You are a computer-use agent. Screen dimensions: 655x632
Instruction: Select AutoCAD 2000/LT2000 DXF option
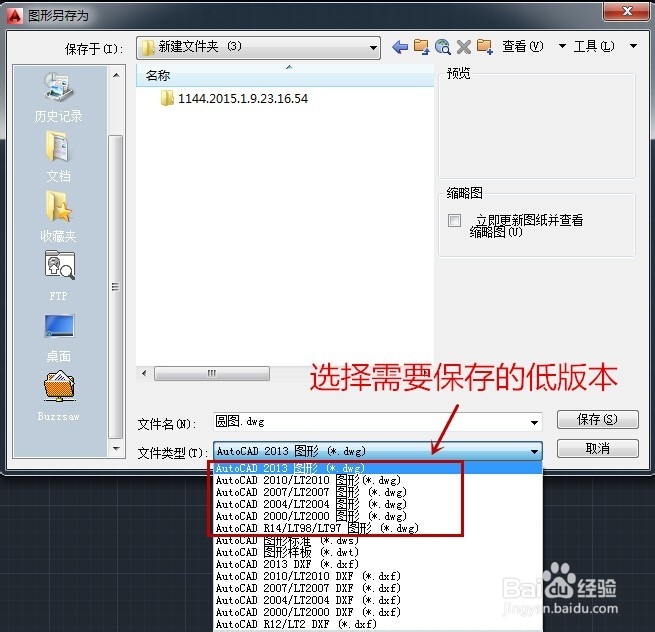378,612
